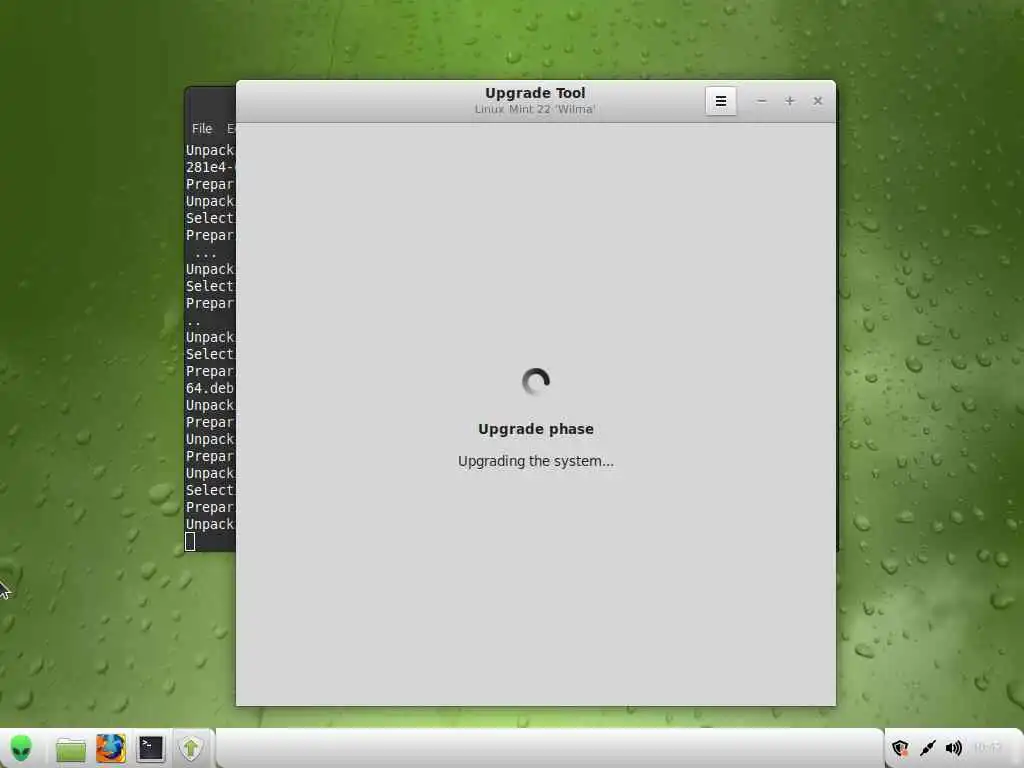
Task: Open the volume control tray icon
Action: point(953,748)
